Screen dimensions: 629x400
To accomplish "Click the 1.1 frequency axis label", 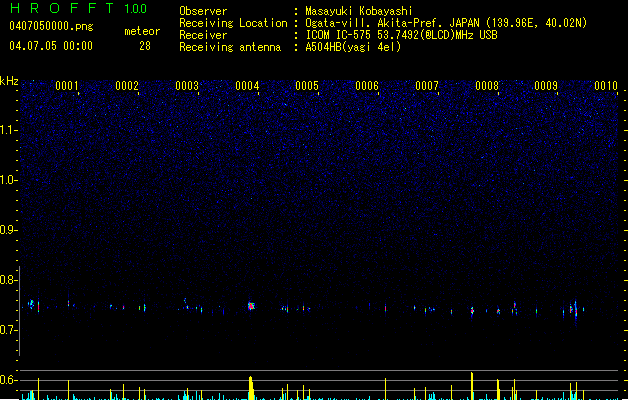I will pyautogui.click(x=8, y=130).
